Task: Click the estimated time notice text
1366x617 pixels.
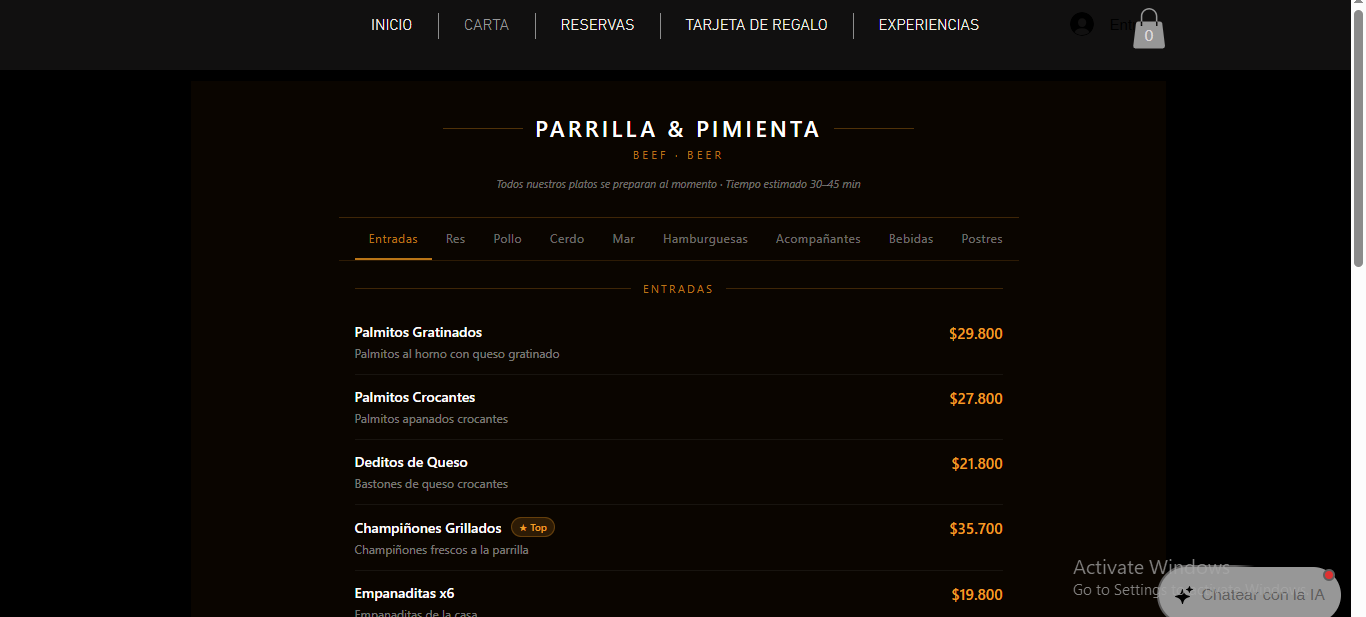Action: pyautogui.click(x=678, y=184)
